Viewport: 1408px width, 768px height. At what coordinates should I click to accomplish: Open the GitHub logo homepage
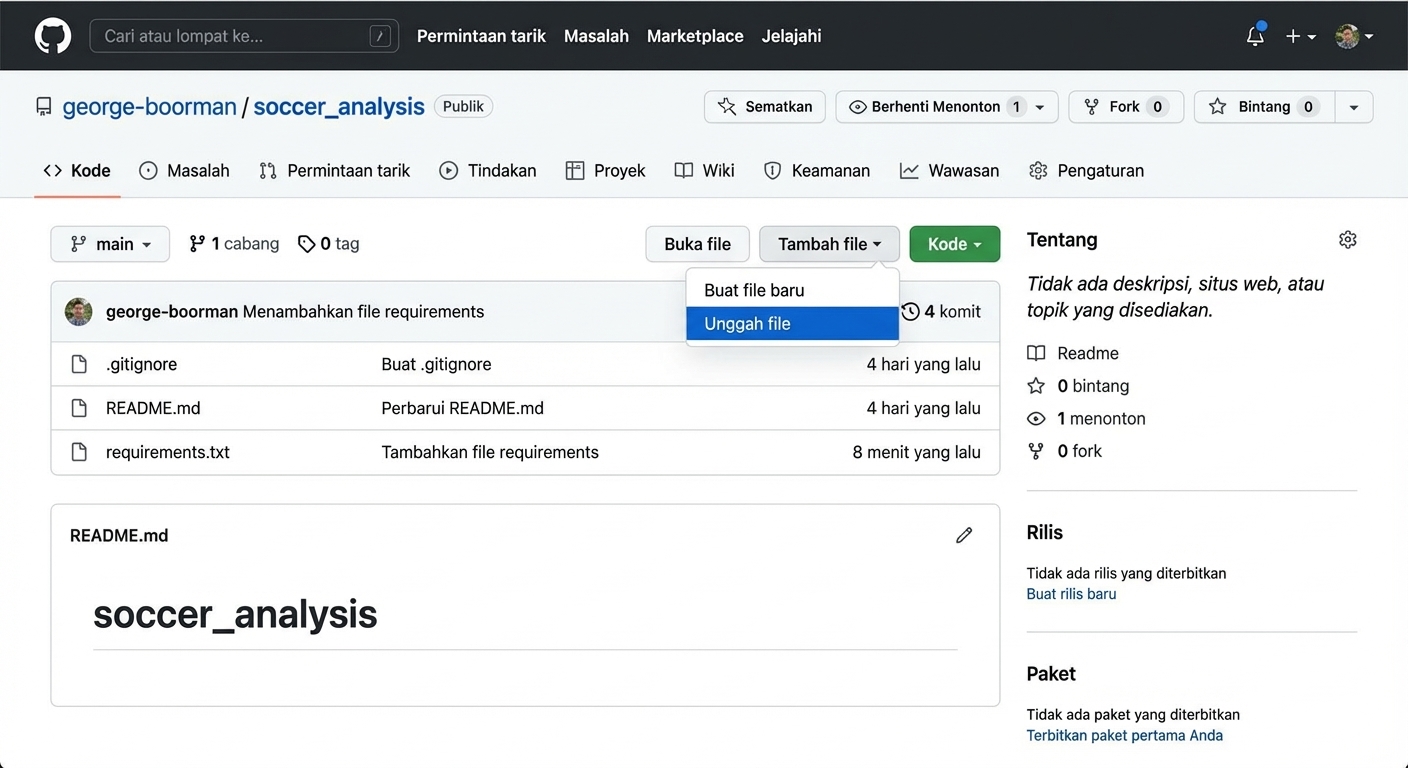coord(53,36)
